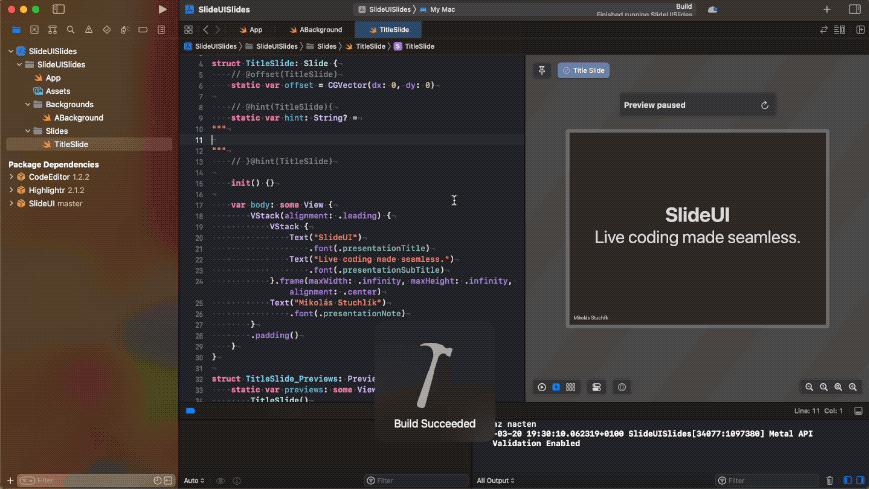Viewport: 869px width, 489px height.
Task: Add an editor on the right
Action: [x=860, y=30]
